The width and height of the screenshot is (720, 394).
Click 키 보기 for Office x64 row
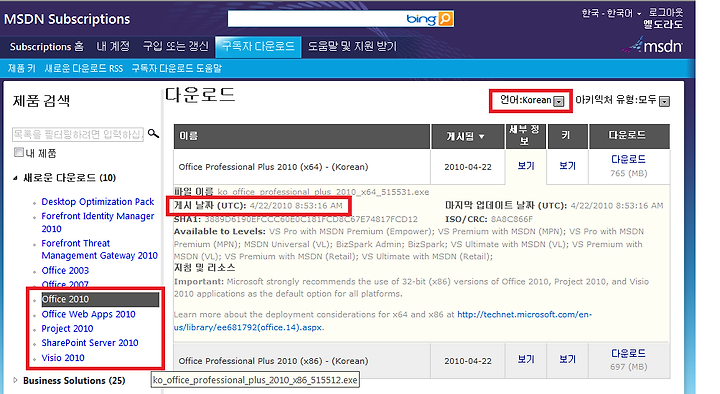[567, 166]
